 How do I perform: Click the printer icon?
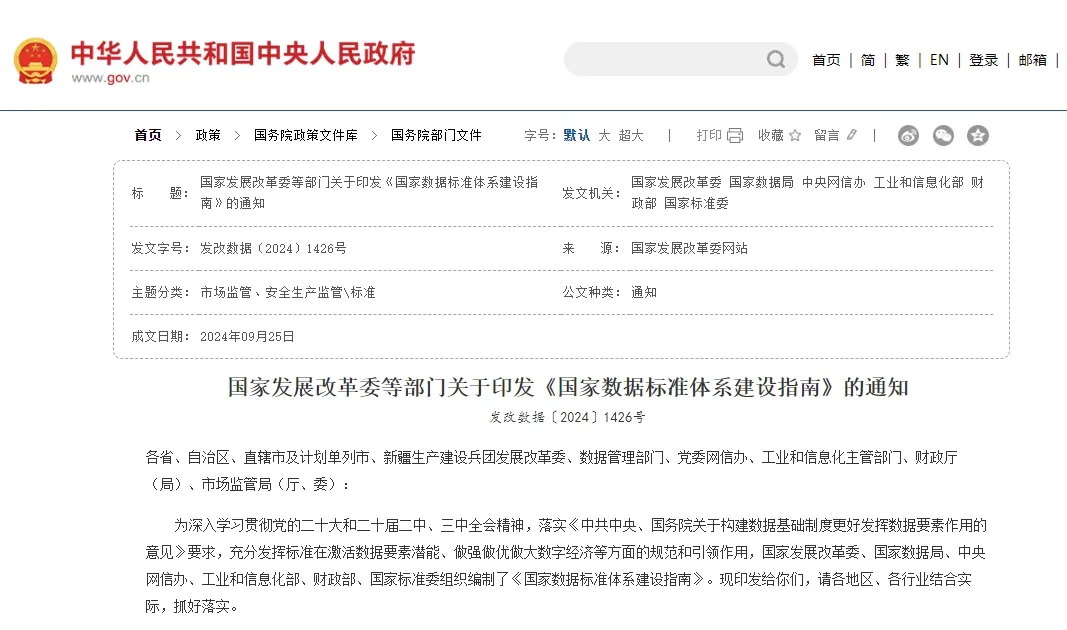735,135
